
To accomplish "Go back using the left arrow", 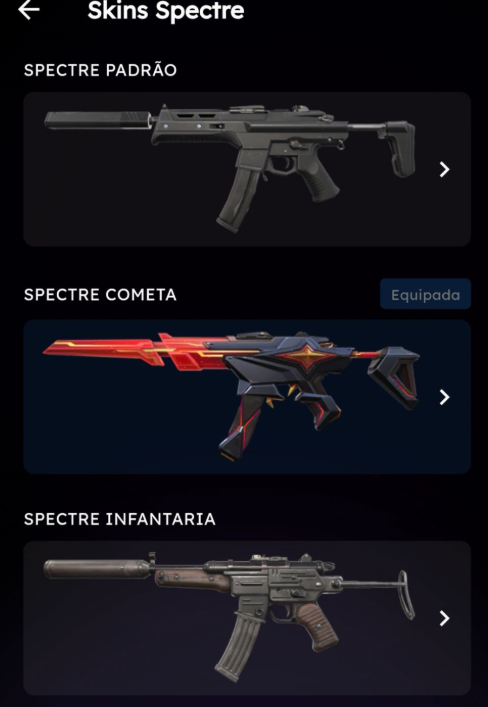I will tap(29, 10).
